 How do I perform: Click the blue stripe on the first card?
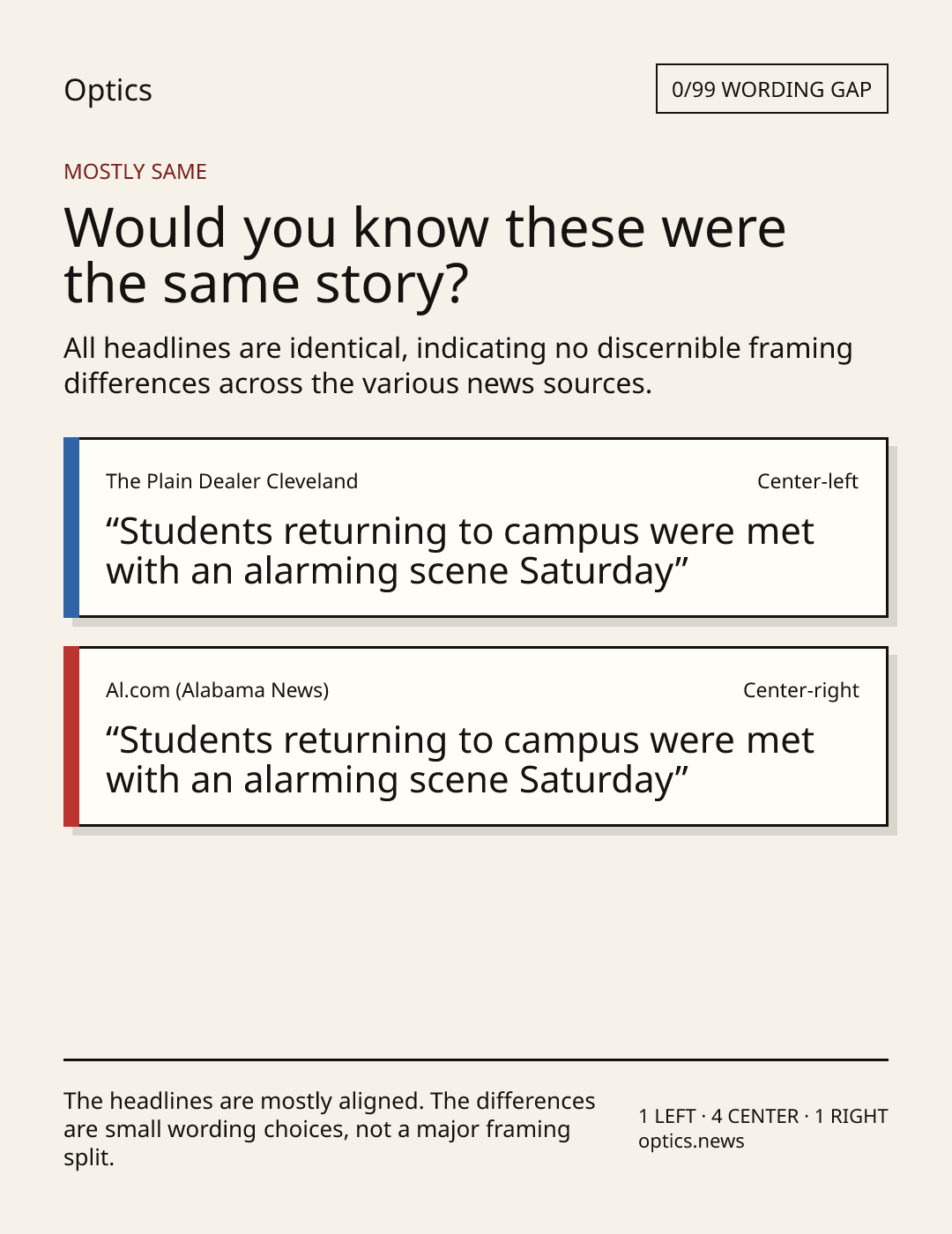(71, 527)
